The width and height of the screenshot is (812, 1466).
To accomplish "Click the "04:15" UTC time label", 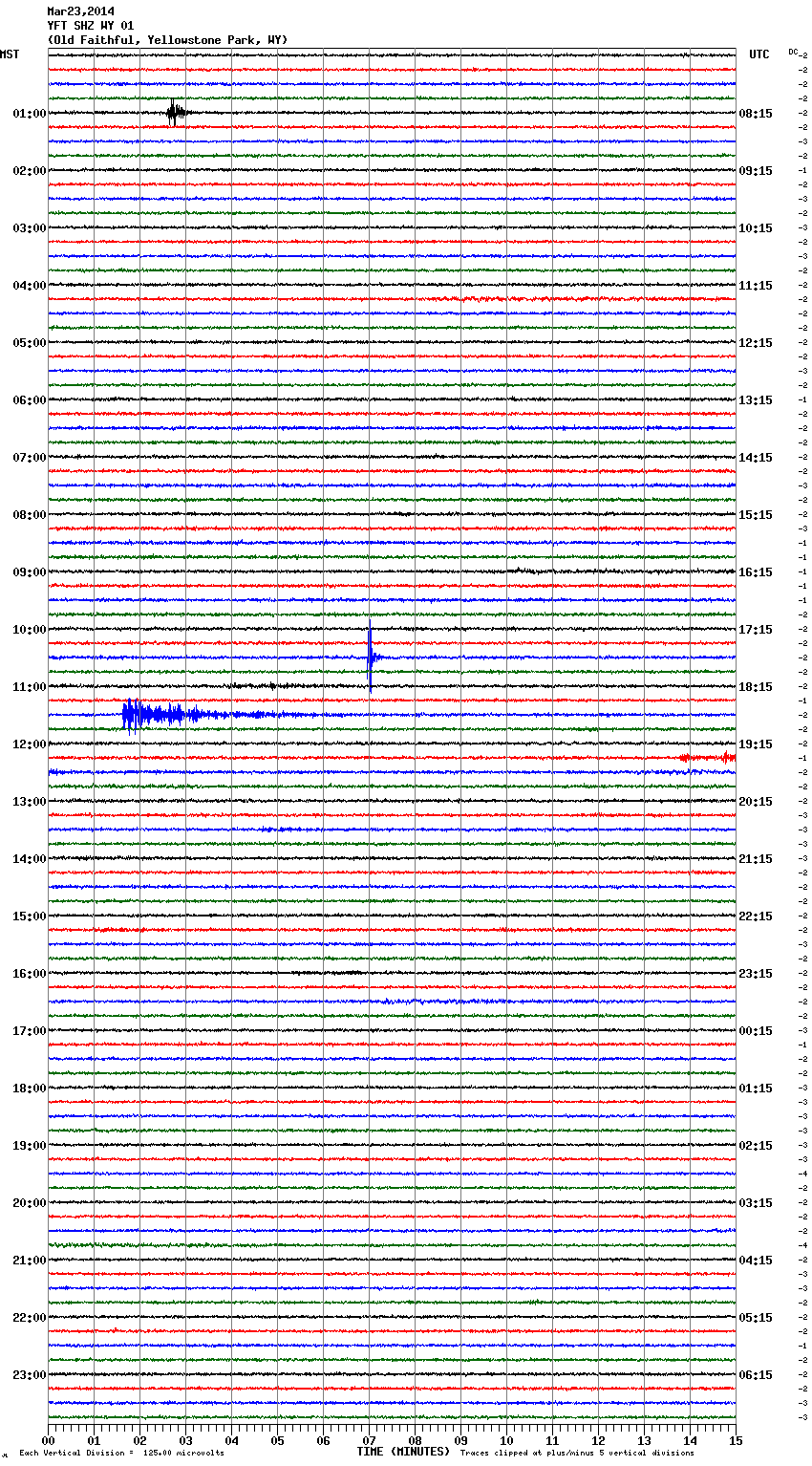I will pyautogui.click(x=756, y=1261).
